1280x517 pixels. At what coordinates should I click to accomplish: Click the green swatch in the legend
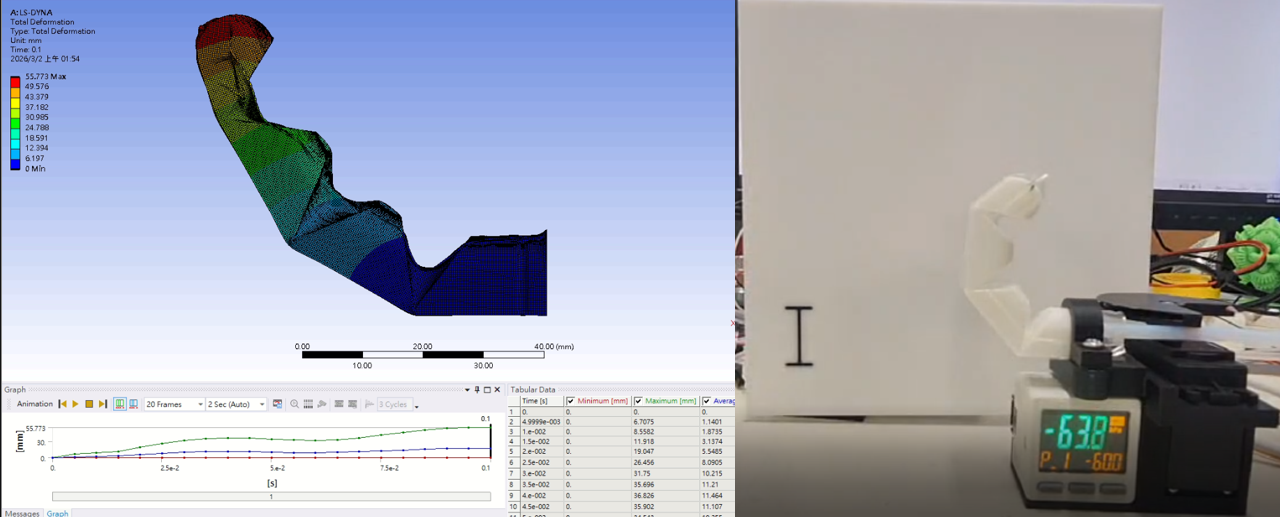click(15, 123)
